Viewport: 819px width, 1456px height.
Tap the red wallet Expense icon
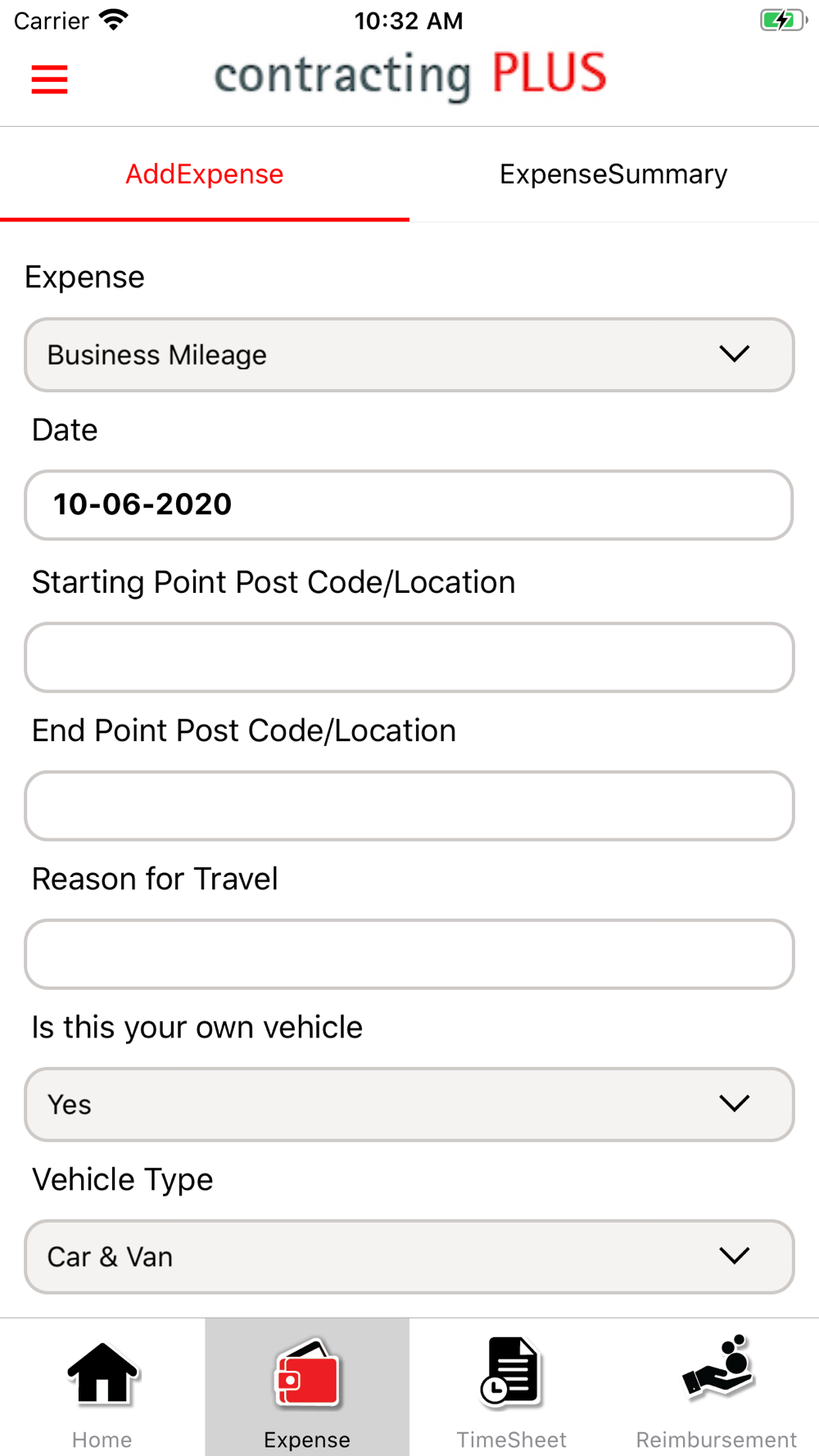coord(307,1373)
